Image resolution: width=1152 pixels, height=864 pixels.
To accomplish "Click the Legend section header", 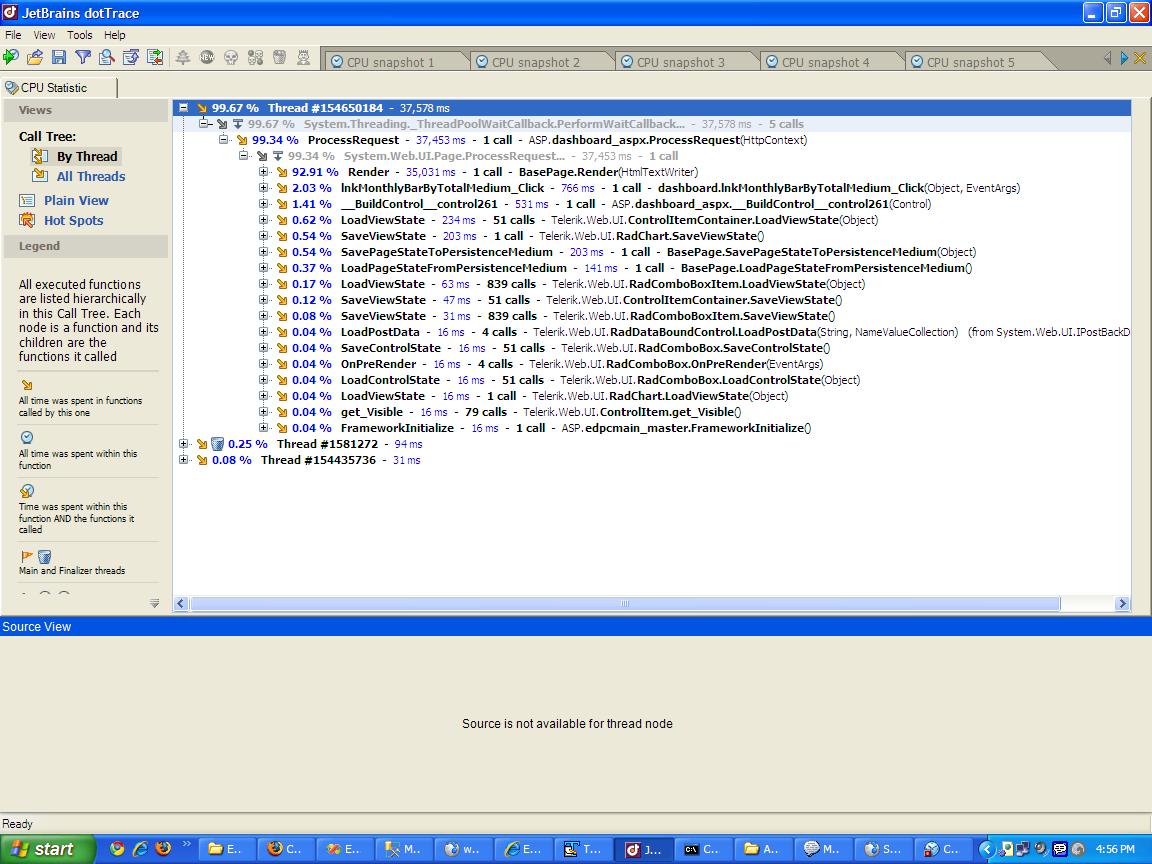I will click(x=85, y=246).
